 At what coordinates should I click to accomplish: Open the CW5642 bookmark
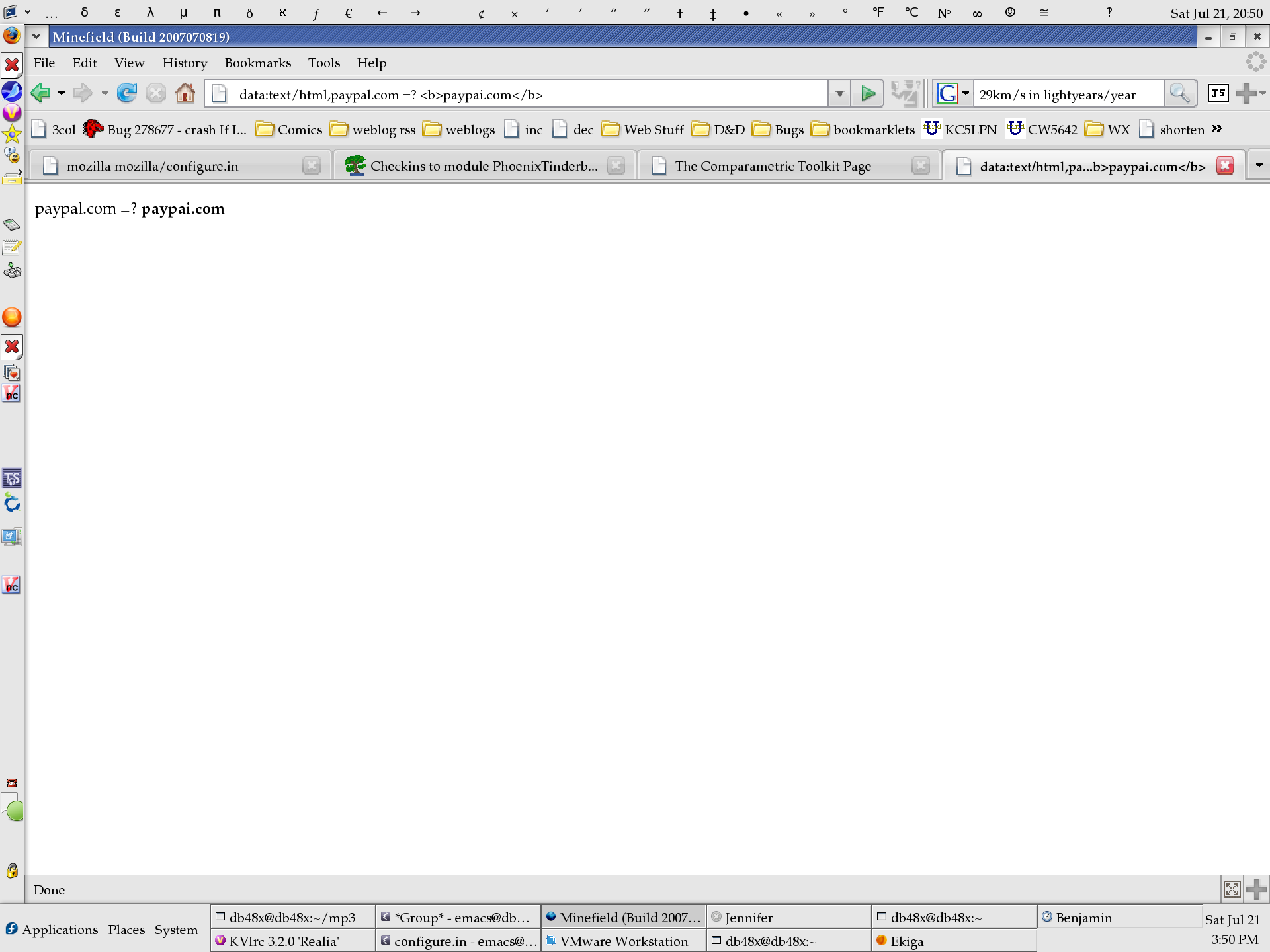pyautogui.click(x=1042, y=129)
